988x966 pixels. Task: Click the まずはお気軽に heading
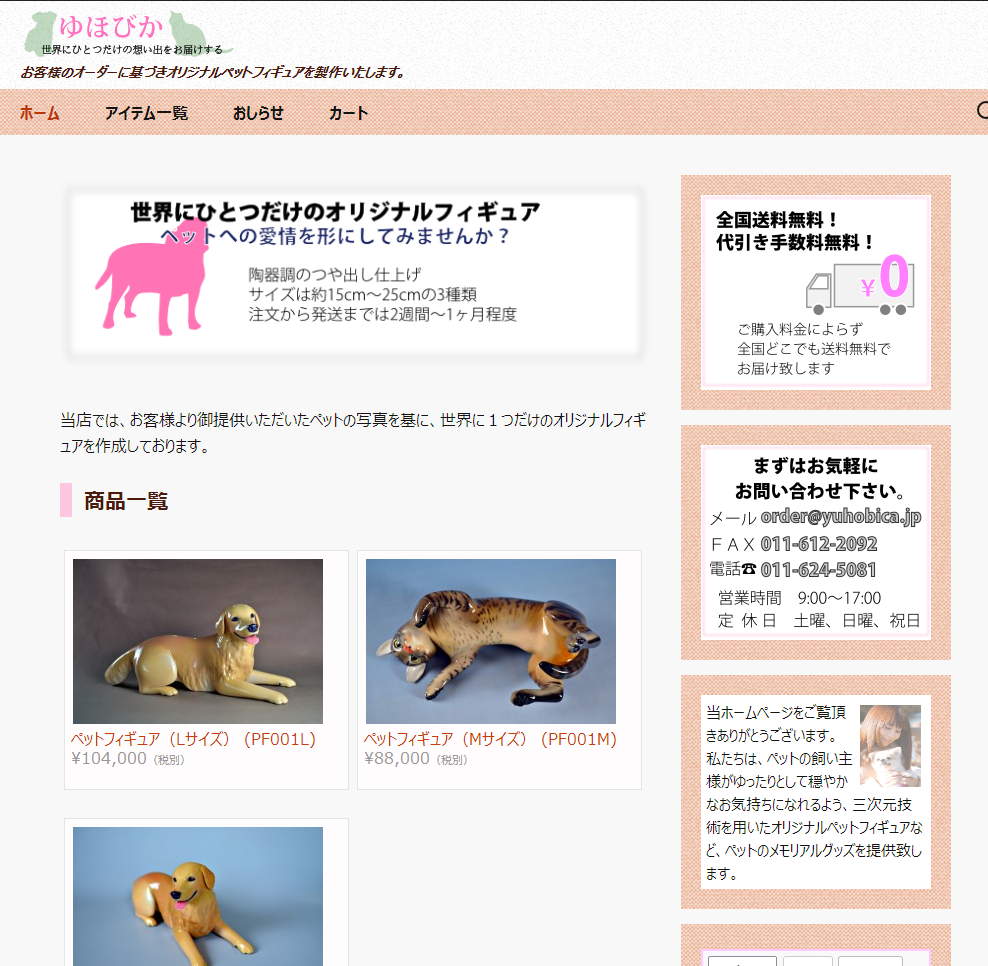tap(815, 466)
